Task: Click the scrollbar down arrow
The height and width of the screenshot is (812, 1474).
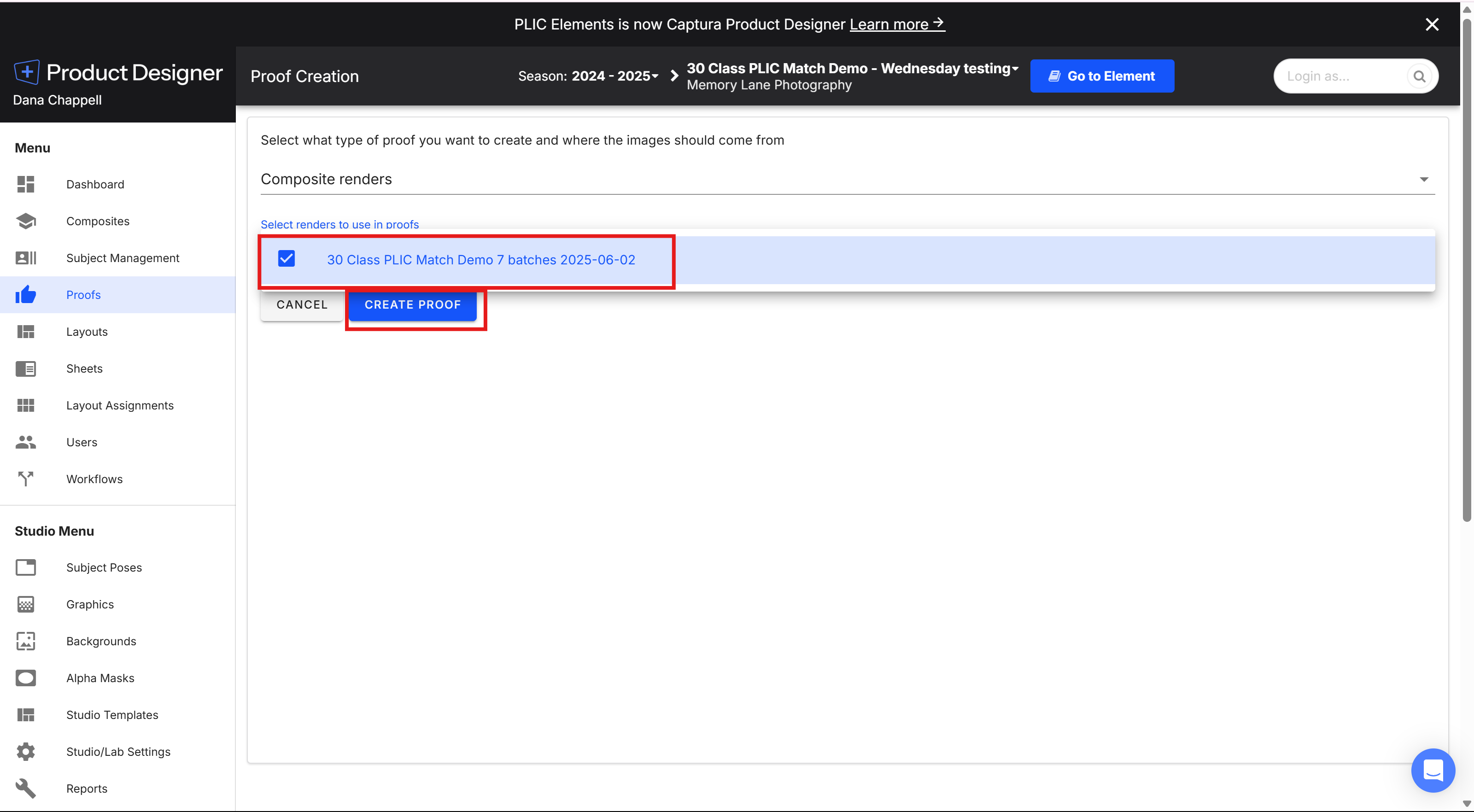Action: [1467, 803]
